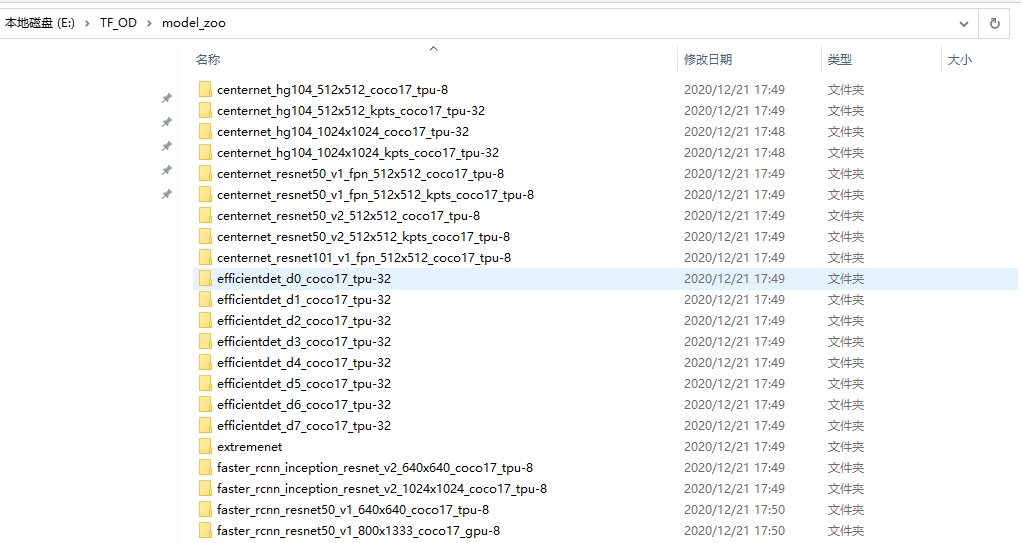The width and height of the screenshot is (1021, 543).
Task: Click folder icon of extremenet
Action: pos(205,447)
